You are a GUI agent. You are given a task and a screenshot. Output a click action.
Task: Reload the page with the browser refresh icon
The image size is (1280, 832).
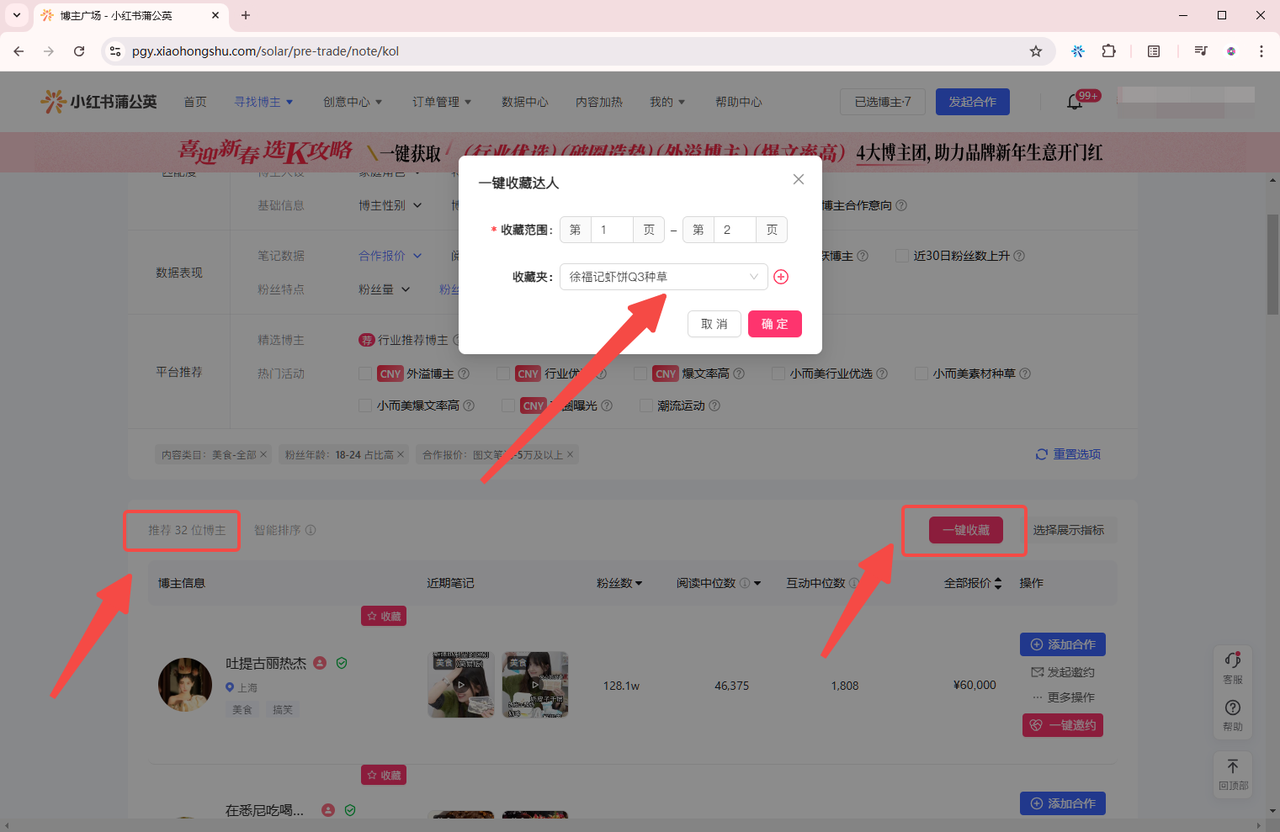(79, 51)
